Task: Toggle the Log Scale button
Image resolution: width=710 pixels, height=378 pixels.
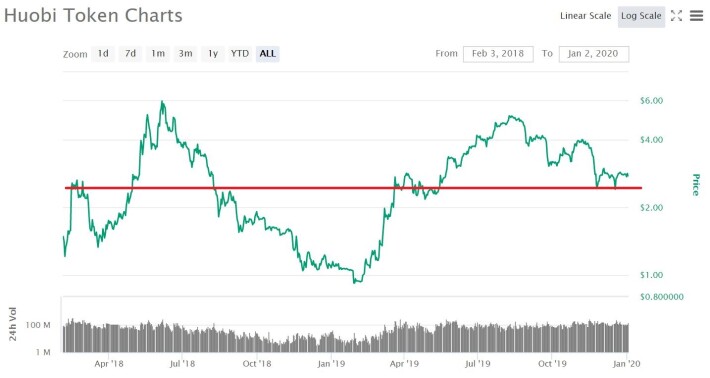Action: click(x=641, y=16)
